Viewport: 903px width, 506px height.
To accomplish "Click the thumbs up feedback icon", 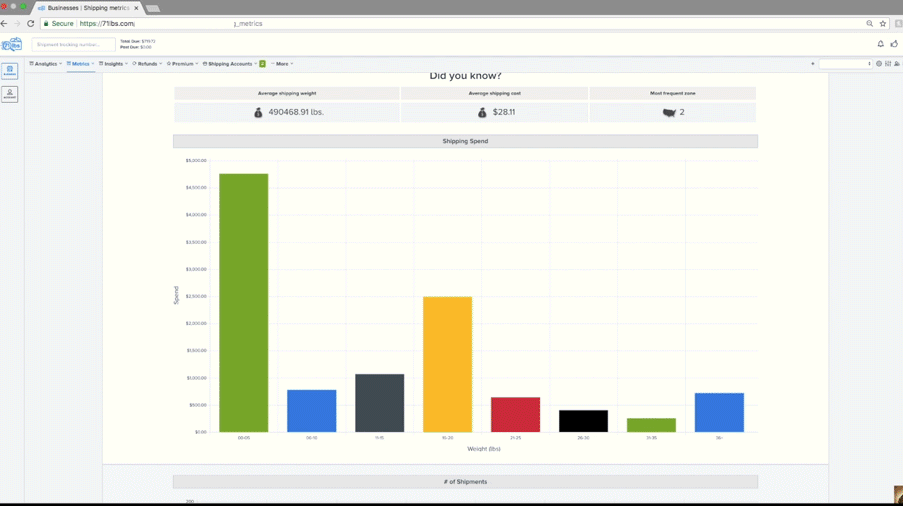I will (894, 44).
